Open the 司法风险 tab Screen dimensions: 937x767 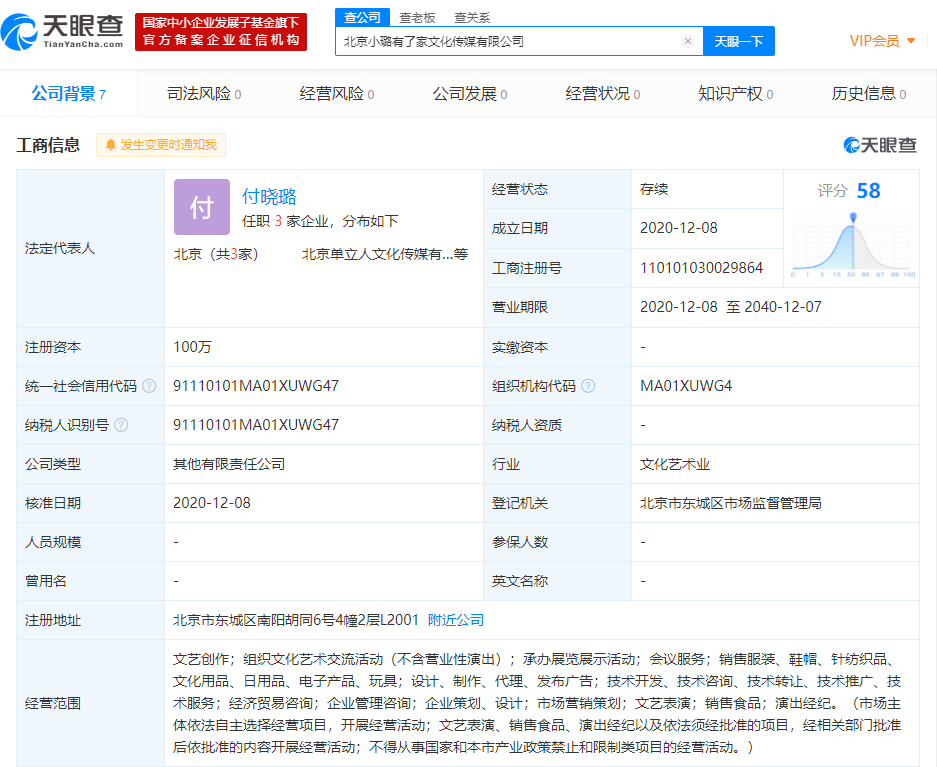coord(204,94)
